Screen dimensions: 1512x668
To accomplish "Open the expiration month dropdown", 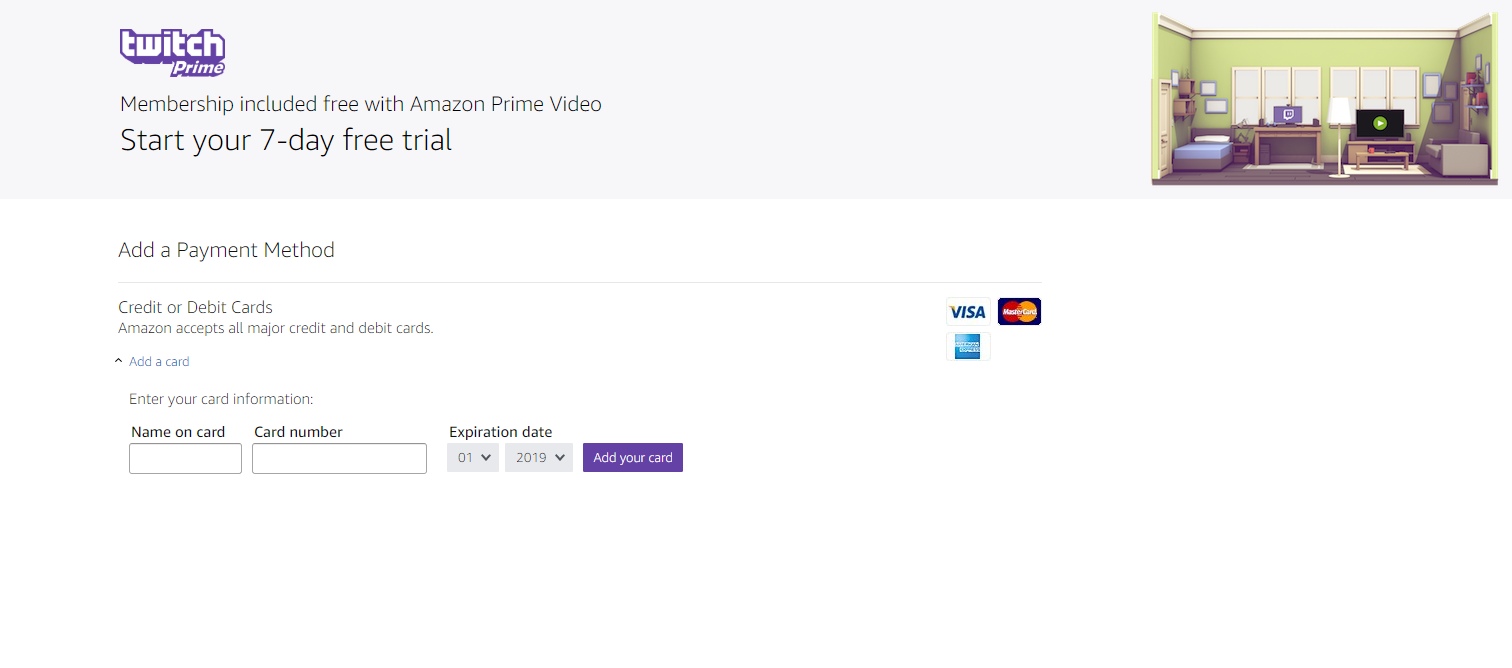I will pyautogui.click(x=473, y=458).
